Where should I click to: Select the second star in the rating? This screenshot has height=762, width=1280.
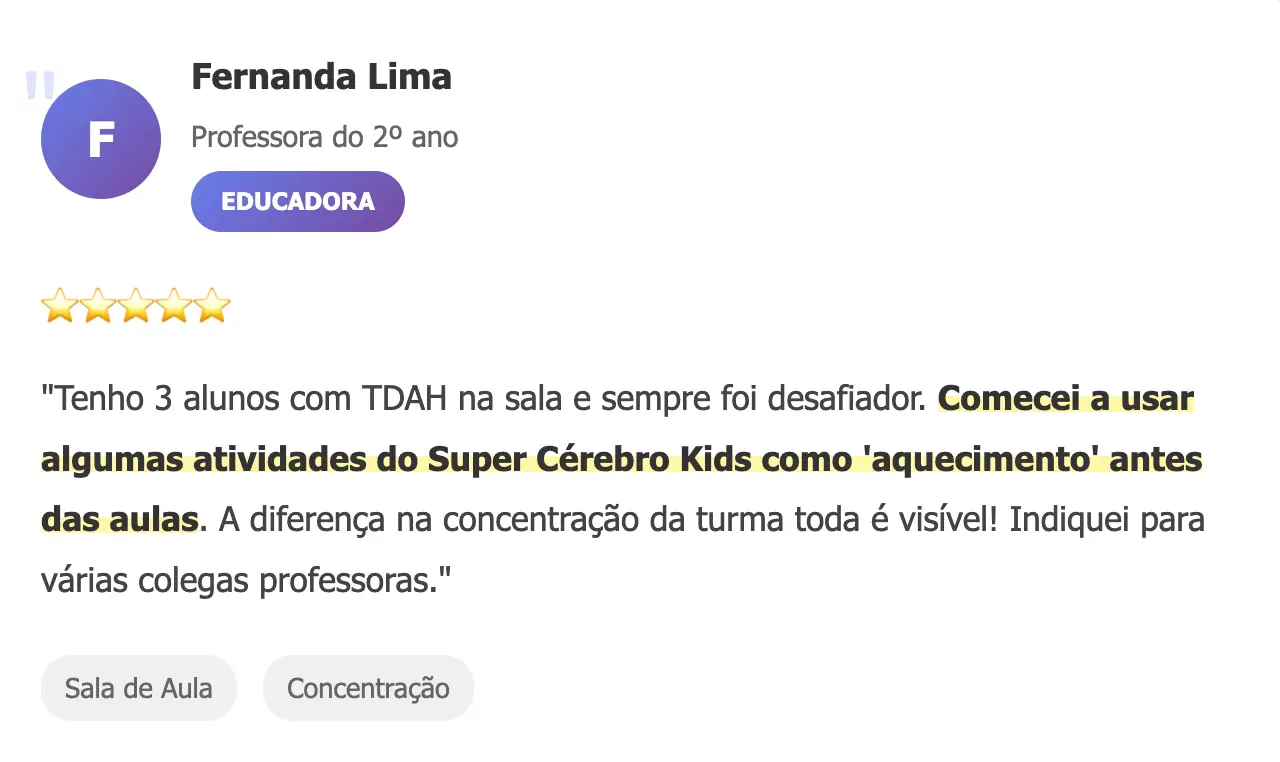pos(97,306)
